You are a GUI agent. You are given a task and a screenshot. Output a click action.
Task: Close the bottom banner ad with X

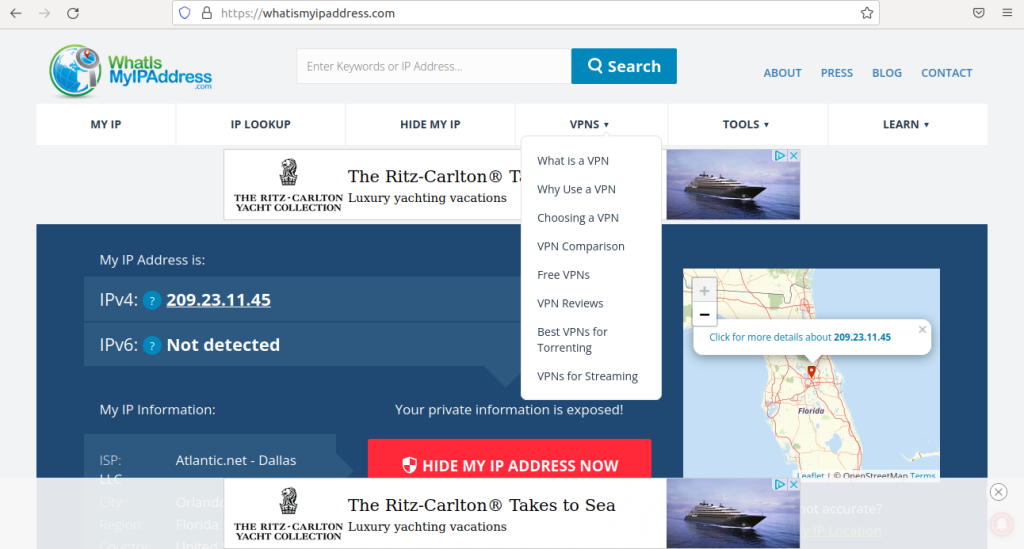[794, 484]
